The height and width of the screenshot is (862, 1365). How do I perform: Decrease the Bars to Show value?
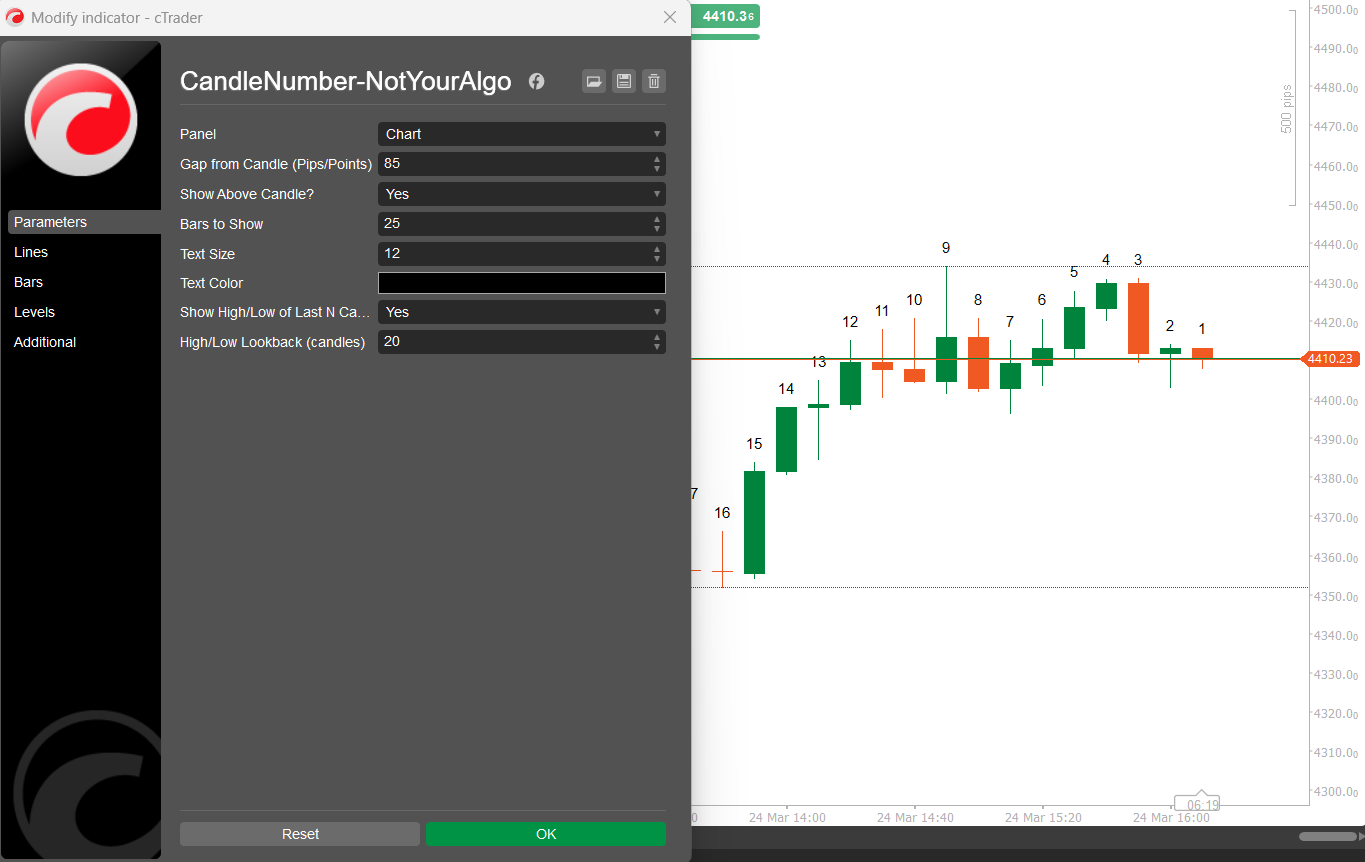tap(657, 229)
